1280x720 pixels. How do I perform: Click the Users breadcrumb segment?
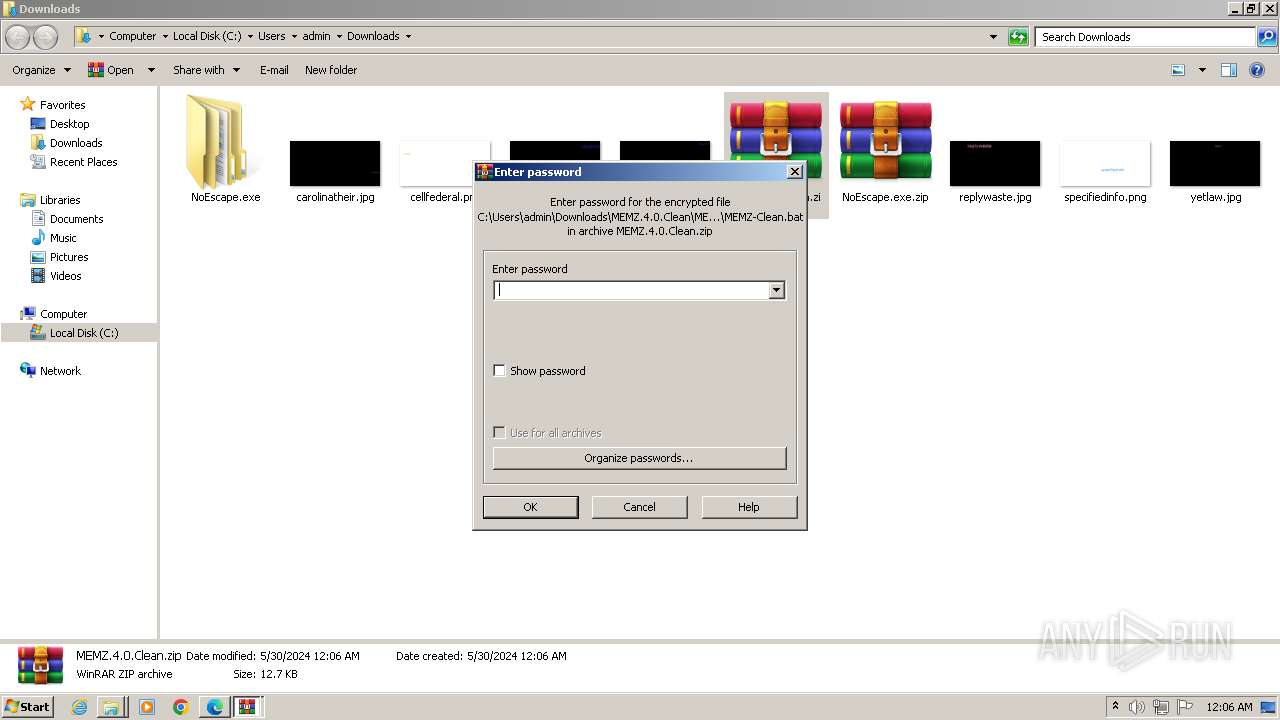(271, 36)
